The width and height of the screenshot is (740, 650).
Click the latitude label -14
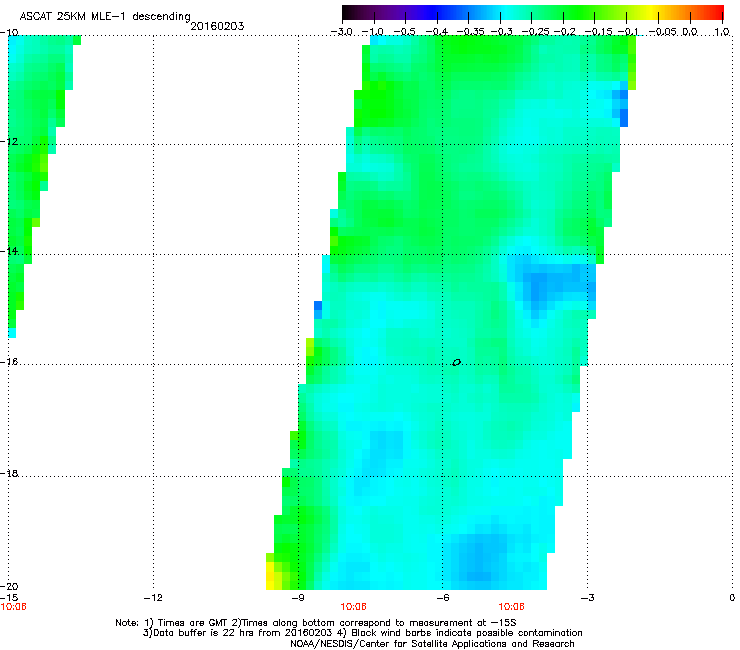9,251
